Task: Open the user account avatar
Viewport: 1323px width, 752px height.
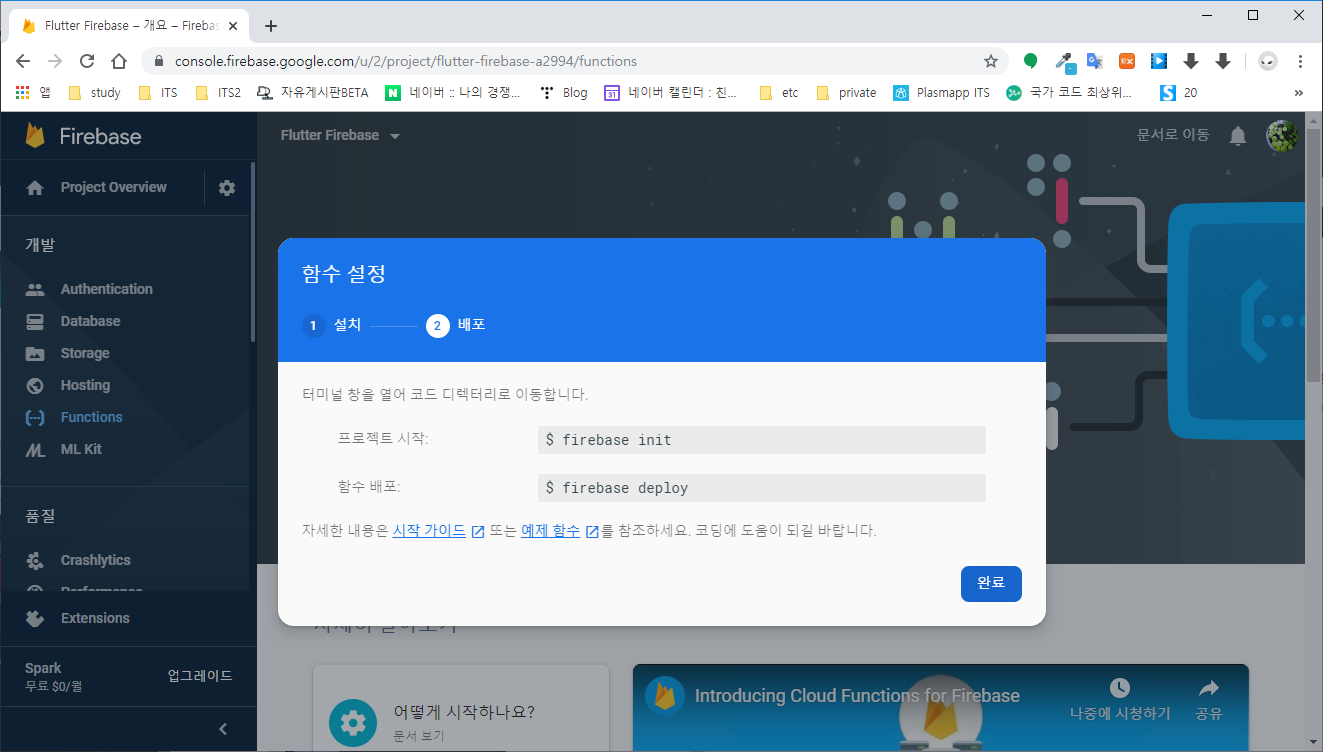Action: (1282, 135)
